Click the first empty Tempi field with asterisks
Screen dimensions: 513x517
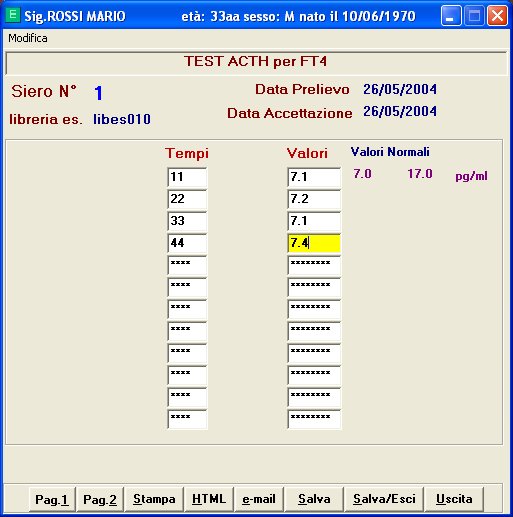point(187,265)
